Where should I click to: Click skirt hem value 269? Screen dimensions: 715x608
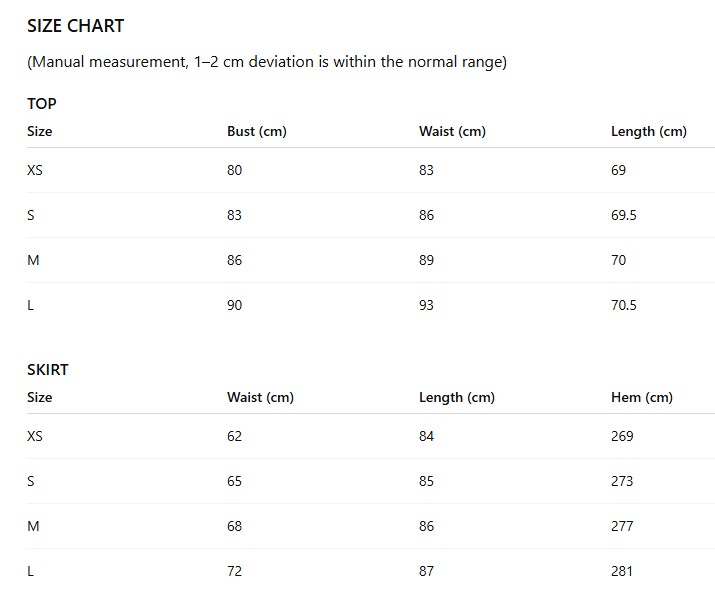622,436
